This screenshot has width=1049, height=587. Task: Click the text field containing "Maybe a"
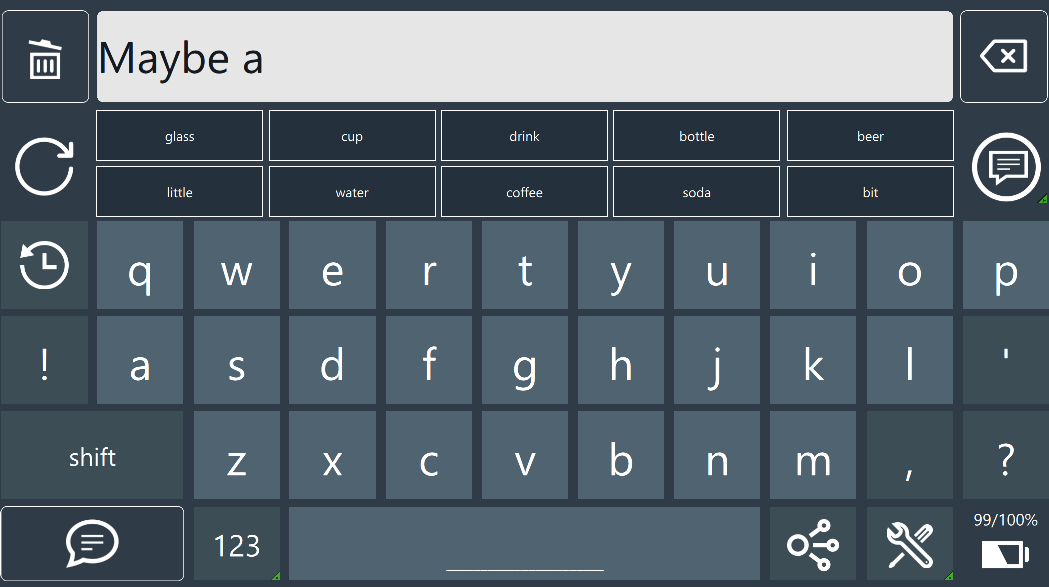[x=524, y=57]
